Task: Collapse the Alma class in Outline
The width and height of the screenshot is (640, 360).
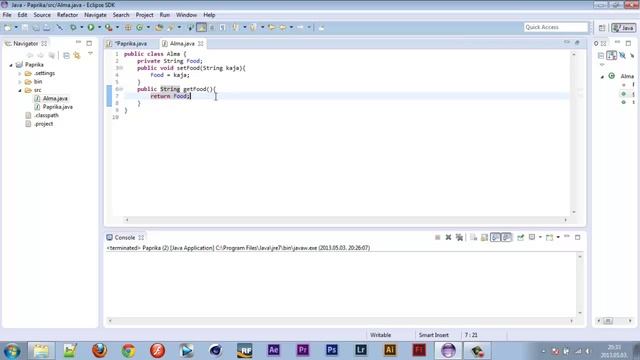Action: point(602,76)
